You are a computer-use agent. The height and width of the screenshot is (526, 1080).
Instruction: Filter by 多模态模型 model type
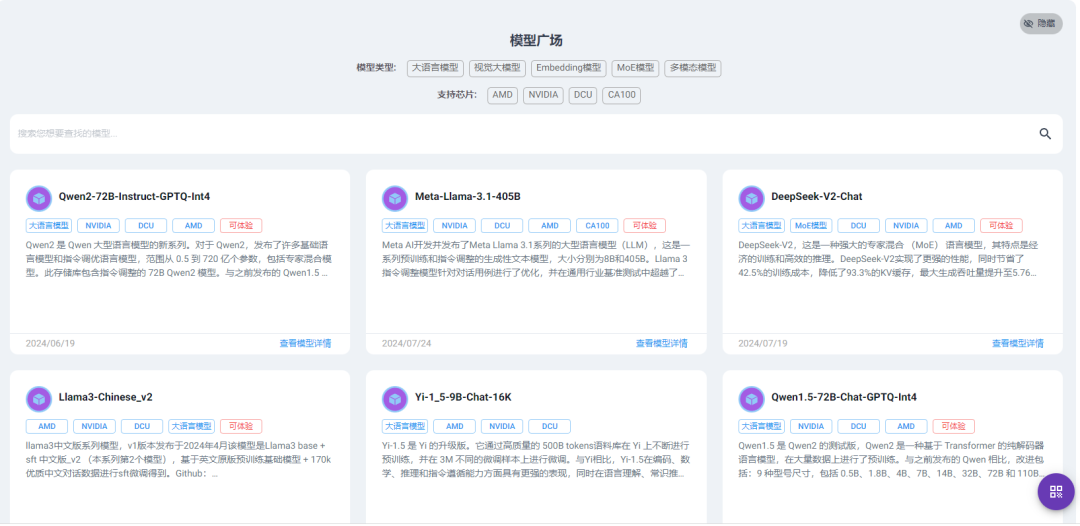(693, 68)
